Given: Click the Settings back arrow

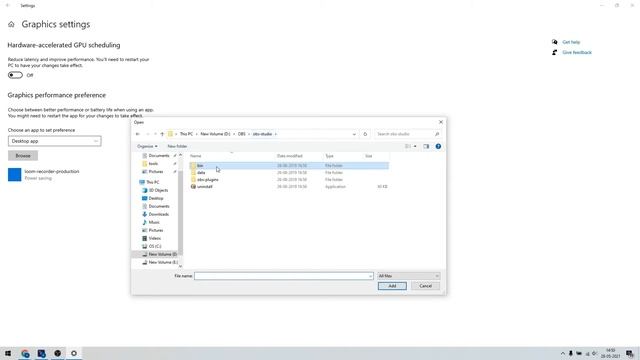Looking at the screenshot, I should point(8,6).
